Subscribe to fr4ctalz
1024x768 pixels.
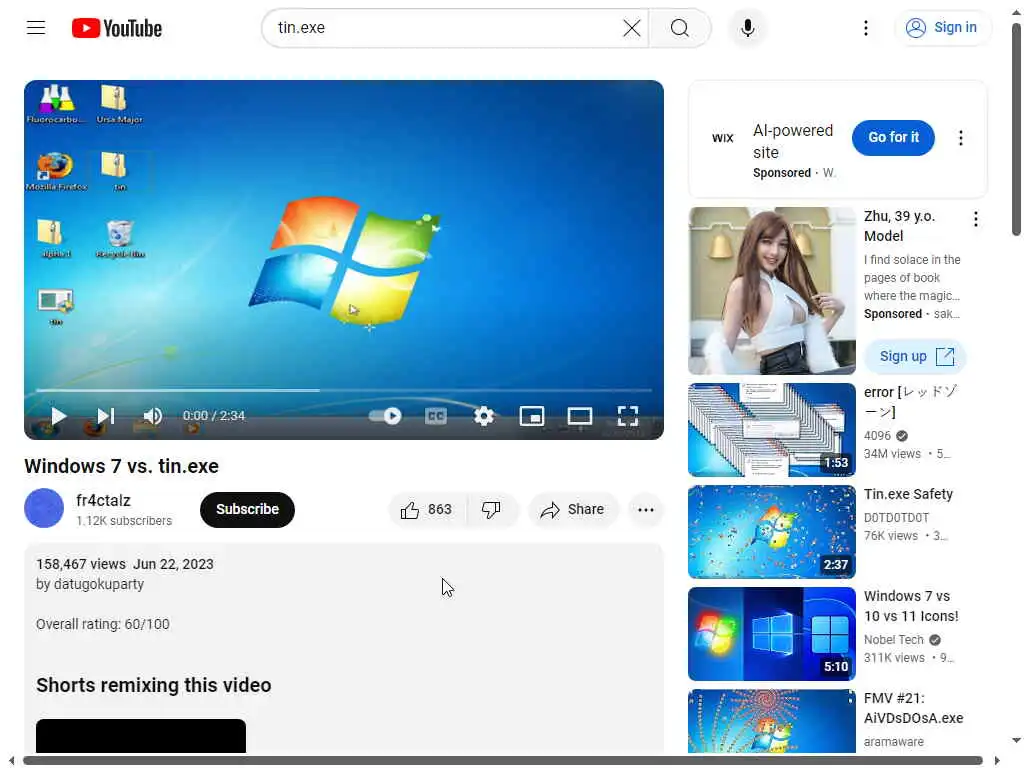pos(247,509)
